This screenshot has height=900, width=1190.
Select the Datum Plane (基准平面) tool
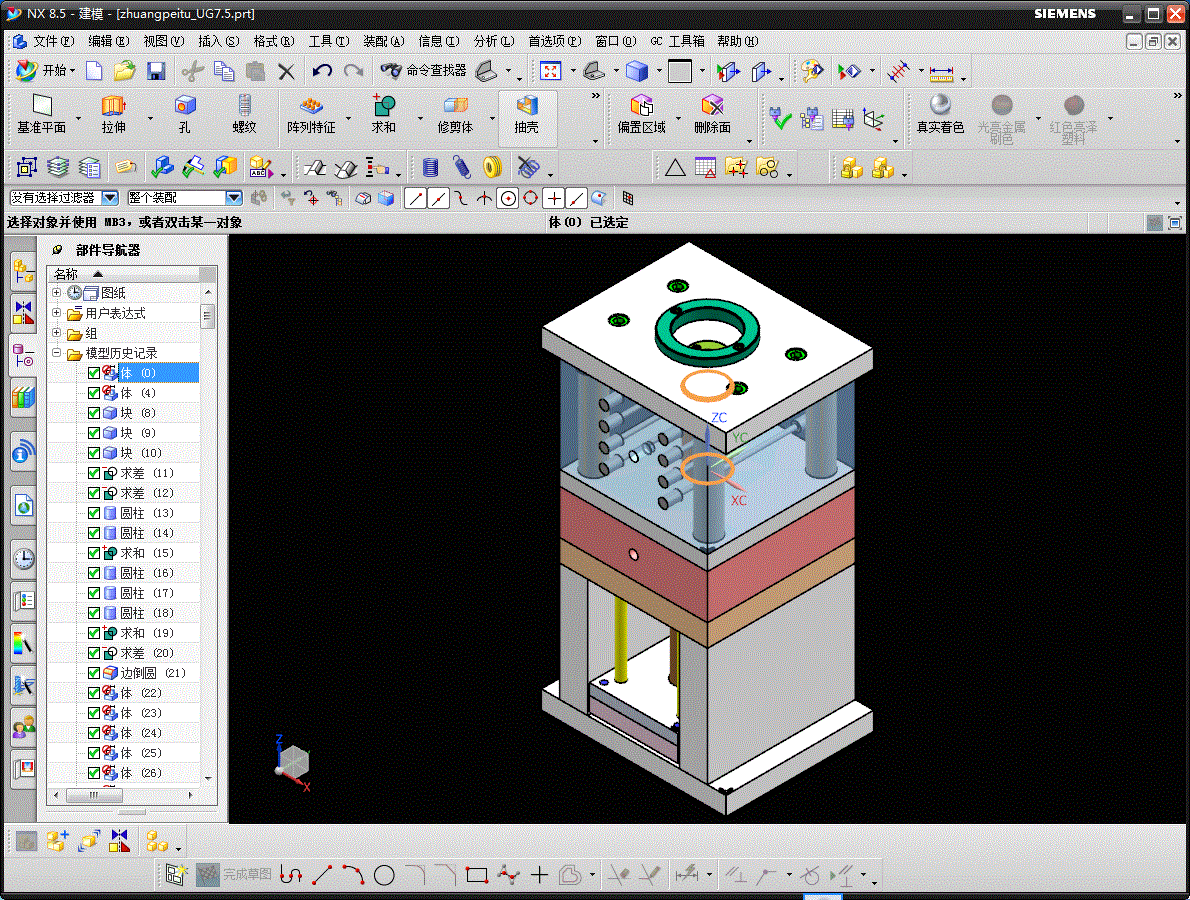[x=42, y=115]
